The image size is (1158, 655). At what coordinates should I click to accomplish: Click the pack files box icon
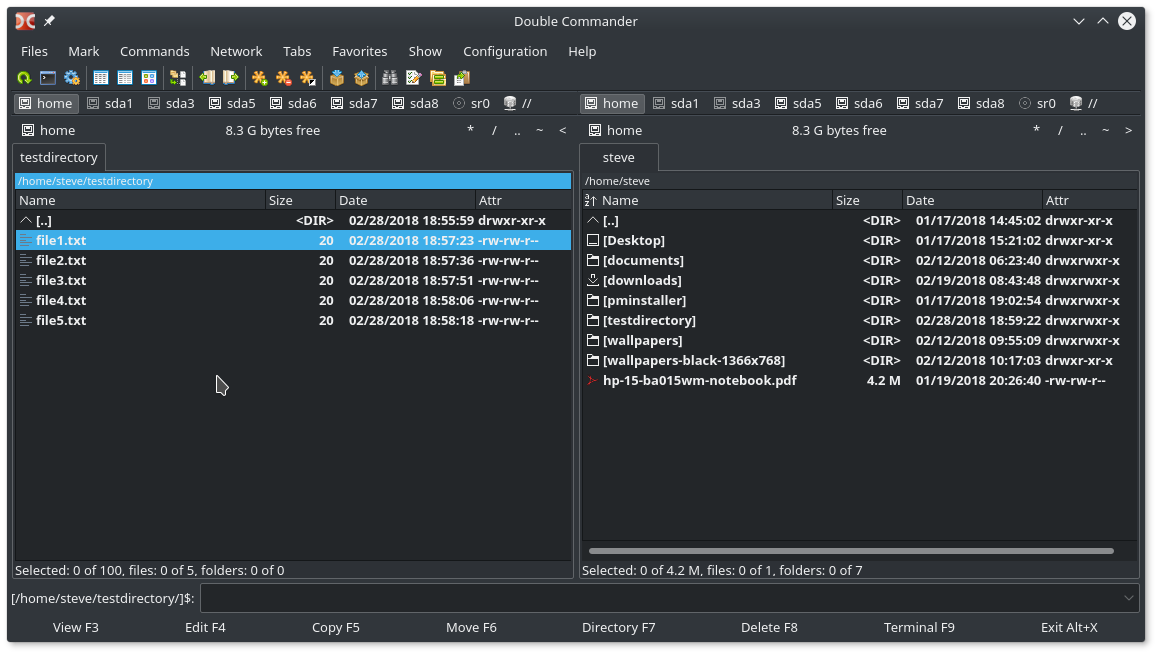[x=337, y=78]
